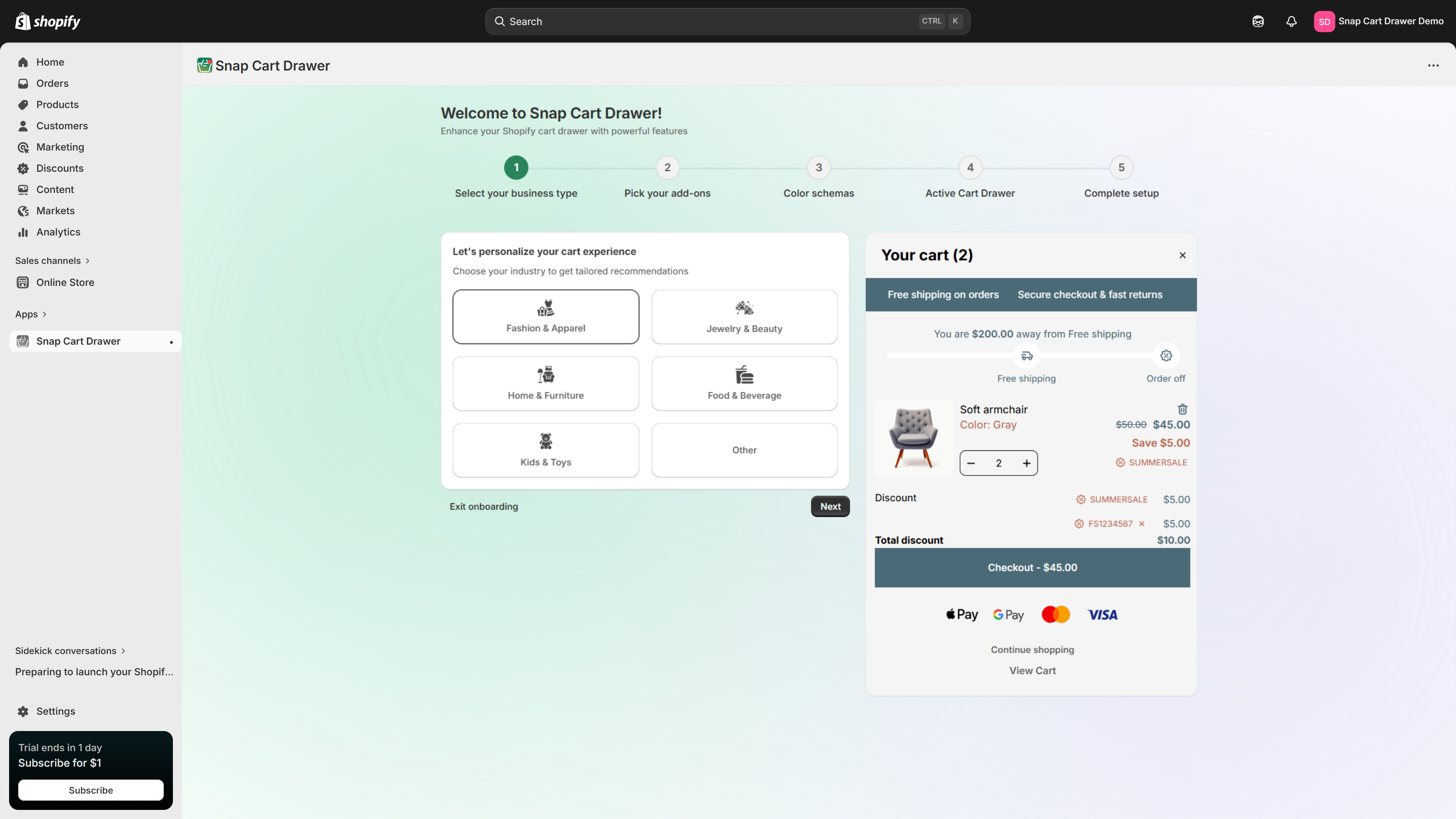
Task: Open notifications via the bell icon
Action: 1291,21
